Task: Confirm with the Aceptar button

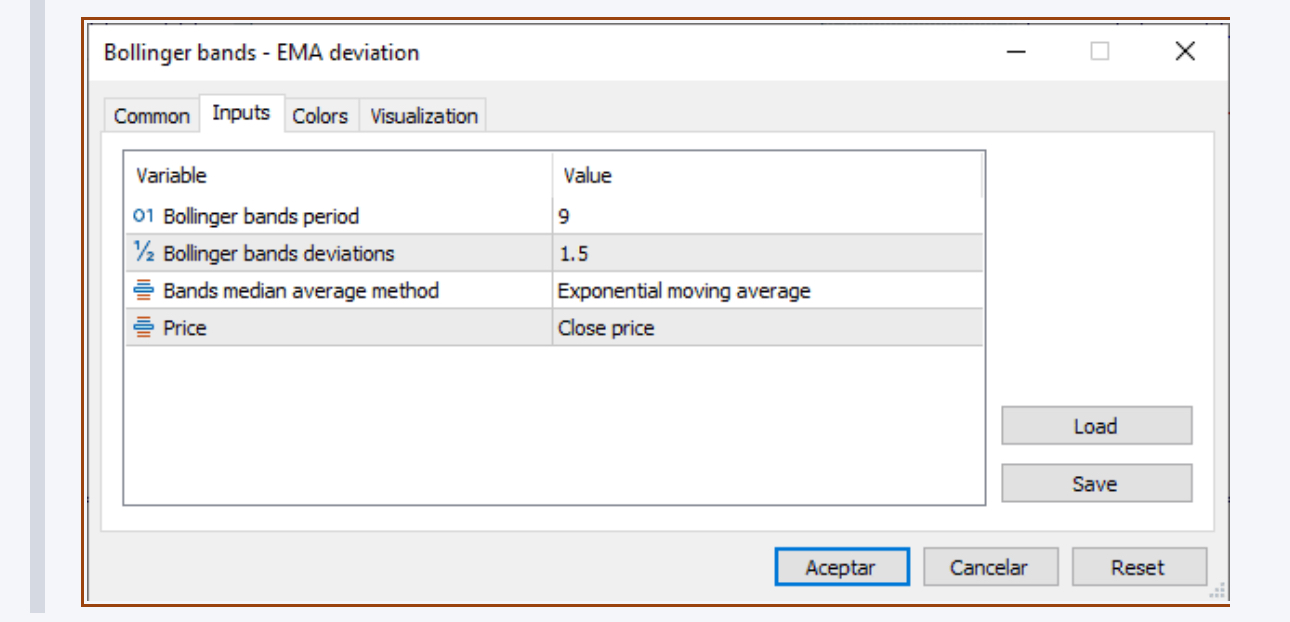Action: pos(841,567)
